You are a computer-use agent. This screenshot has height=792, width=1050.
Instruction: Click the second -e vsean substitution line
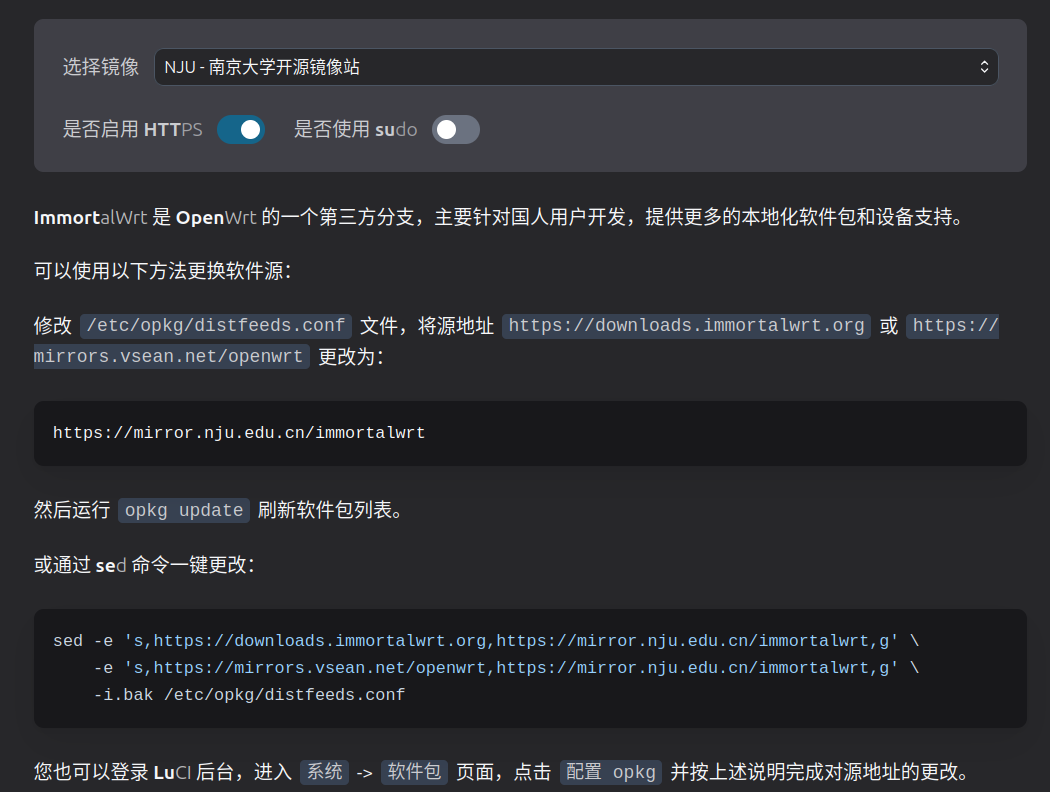(x=506, y=667)
